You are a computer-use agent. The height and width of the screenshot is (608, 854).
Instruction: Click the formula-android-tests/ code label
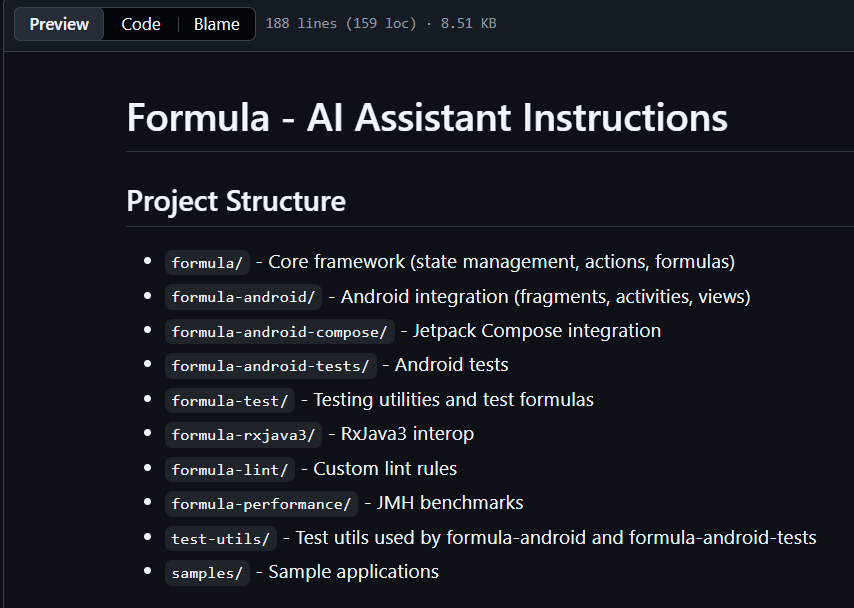click(270, 366)
